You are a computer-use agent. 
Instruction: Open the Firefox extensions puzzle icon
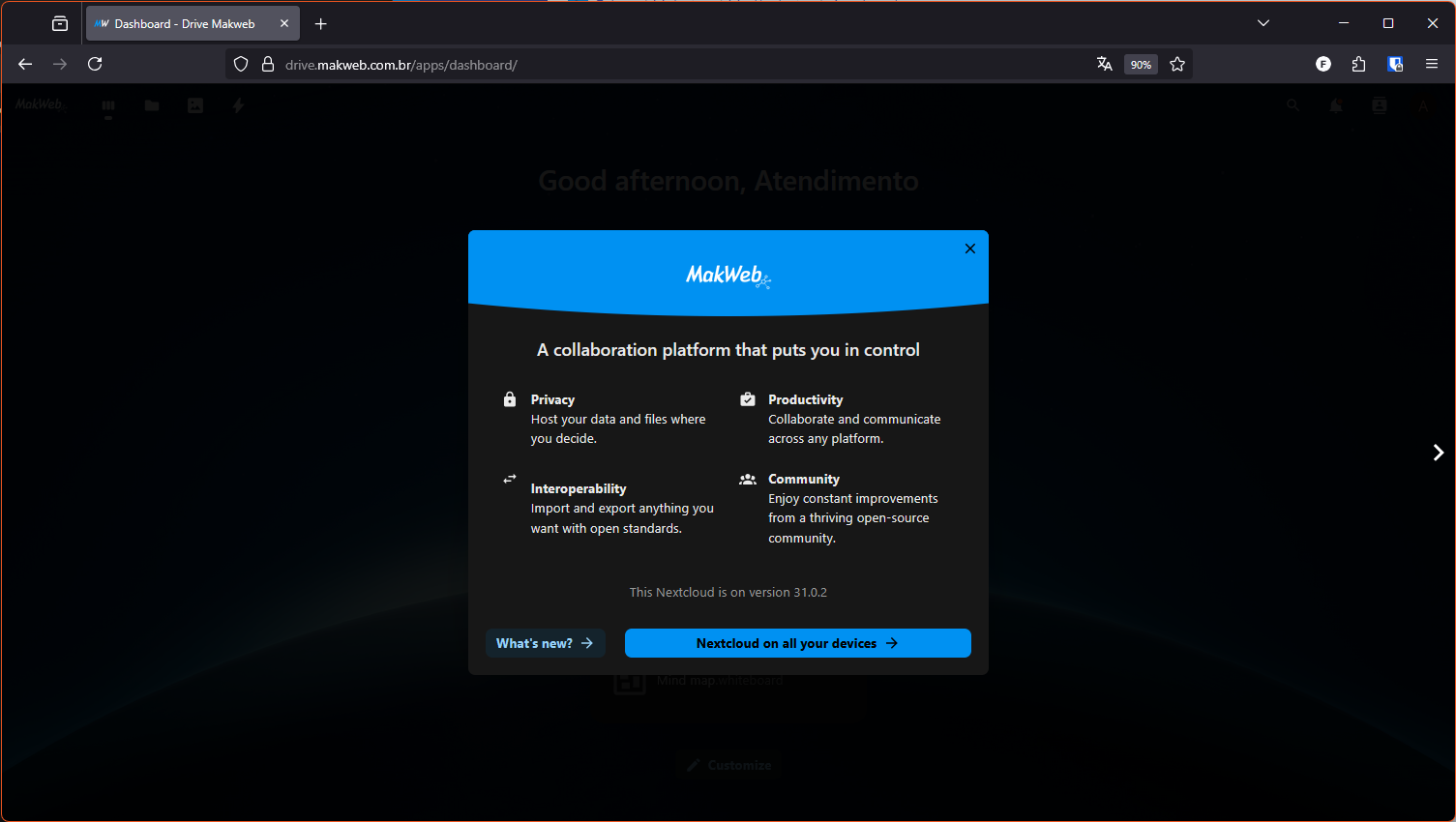click(x=1358, y=64)
